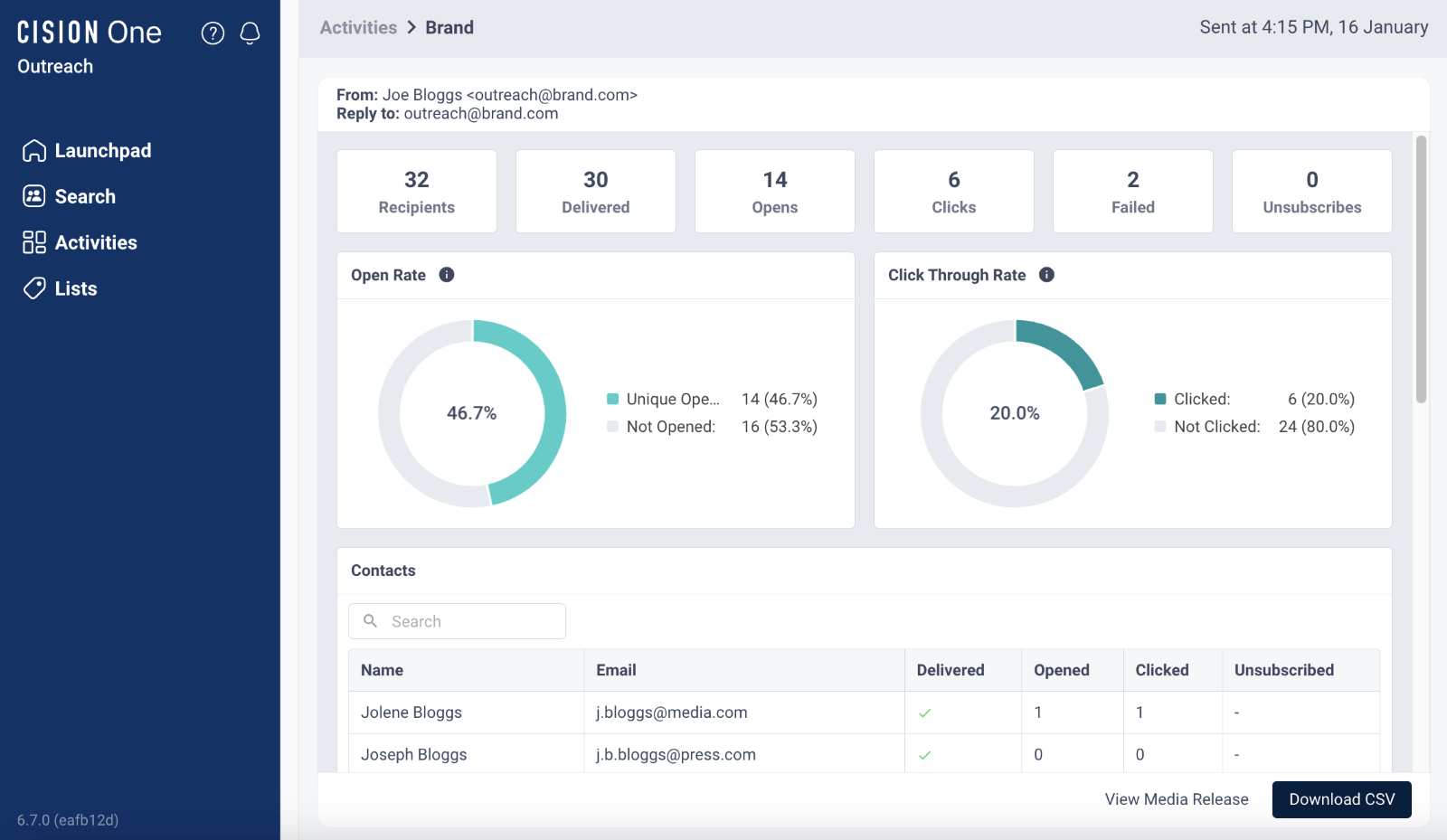Image resolution: width=1447 pixels, height=840 pixels.
Task: Click the info icon next to Open Rate
Action: point(446,275)
